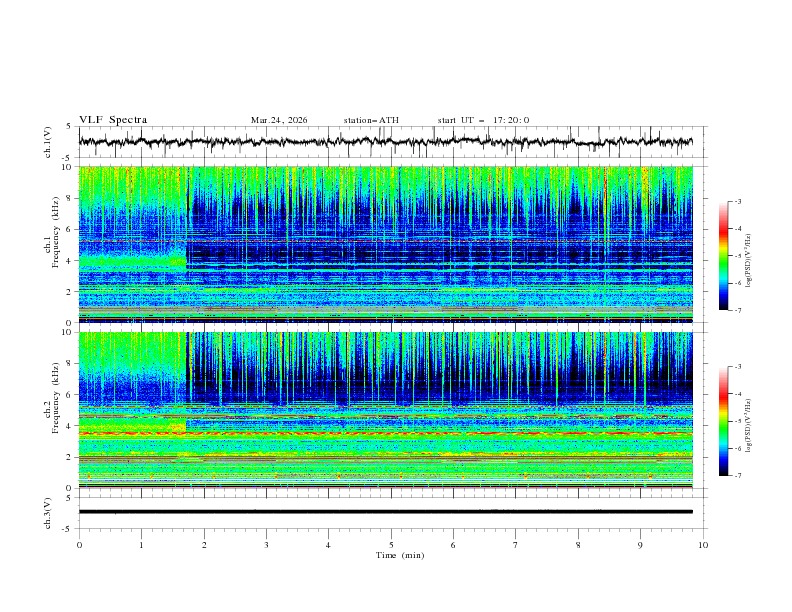This screenshot has height=612, width=792.
Task: Click time axis tick label "5"
Action: coord(391,545)
